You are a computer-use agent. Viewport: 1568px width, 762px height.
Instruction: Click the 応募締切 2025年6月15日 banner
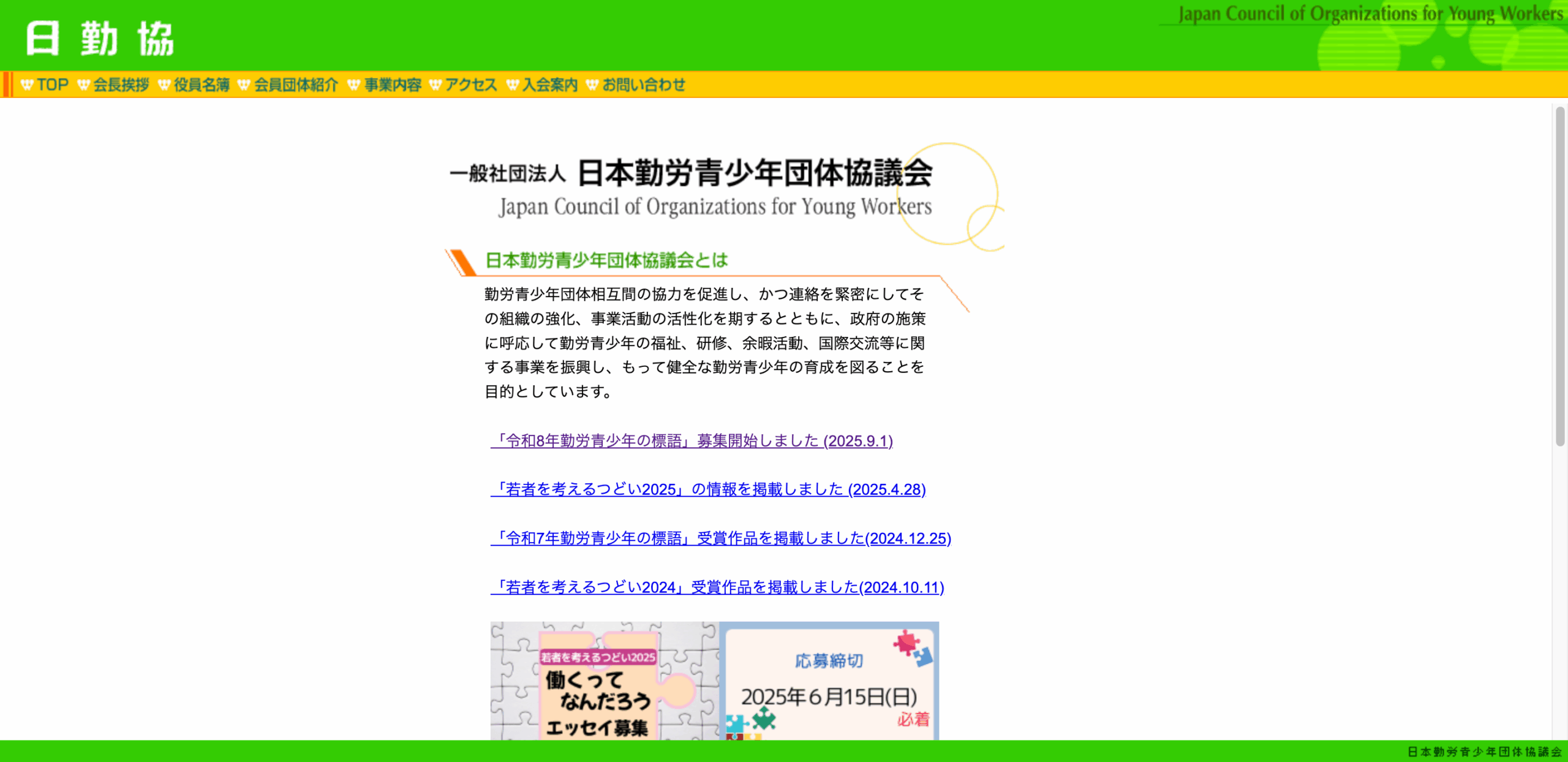[829, 681]
